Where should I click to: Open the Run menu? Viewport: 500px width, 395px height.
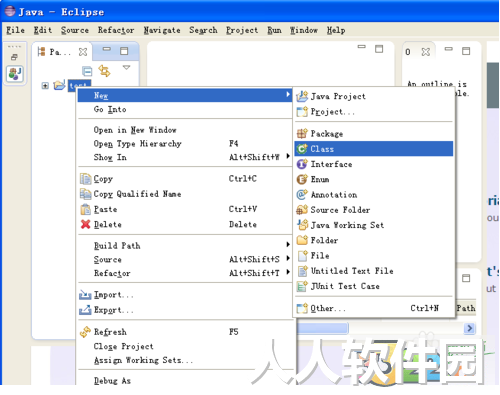tap(274, 30)
